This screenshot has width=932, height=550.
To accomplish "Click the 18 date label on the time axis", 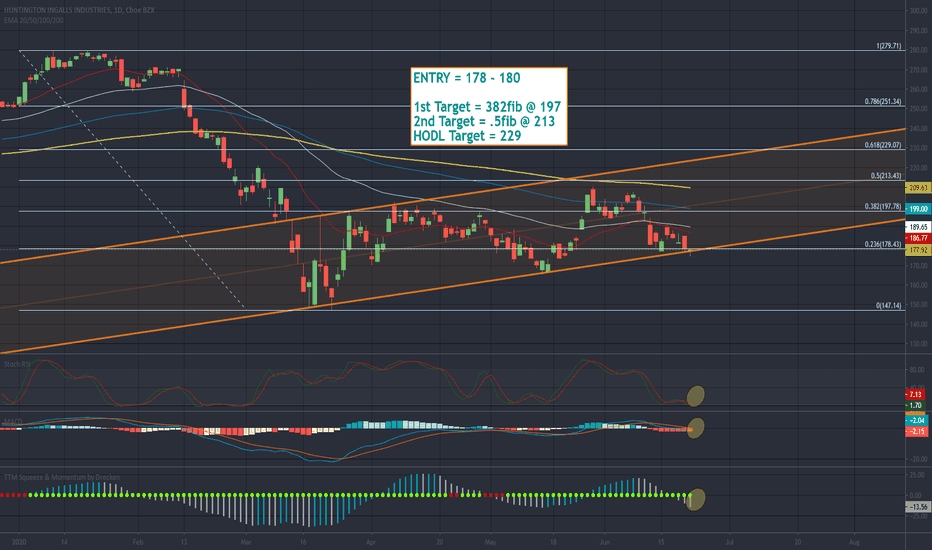I will coord(553,542).
